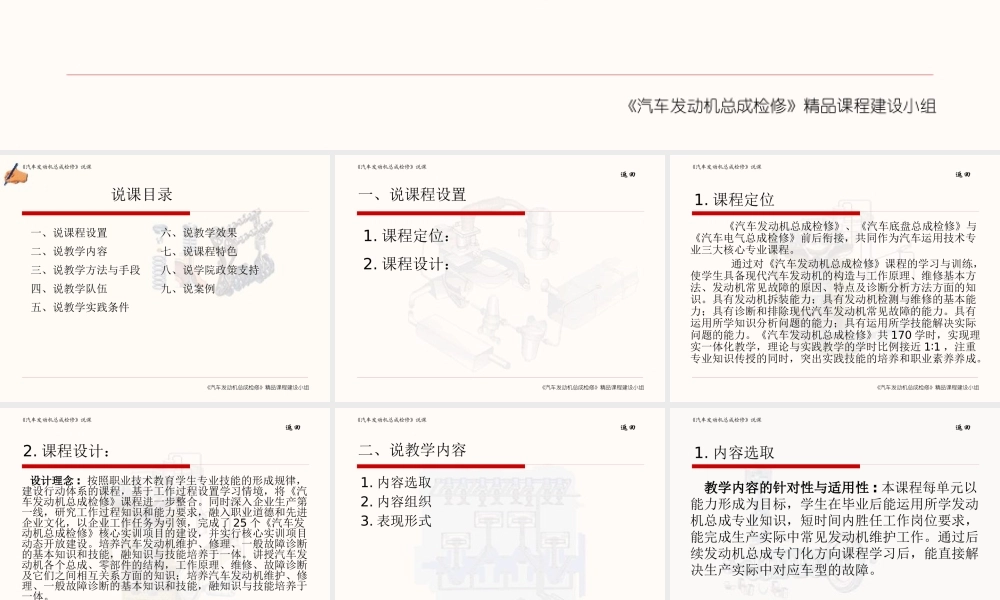Select the 一、说课程设置 entry in the 说课目录 list

point(69,233)
